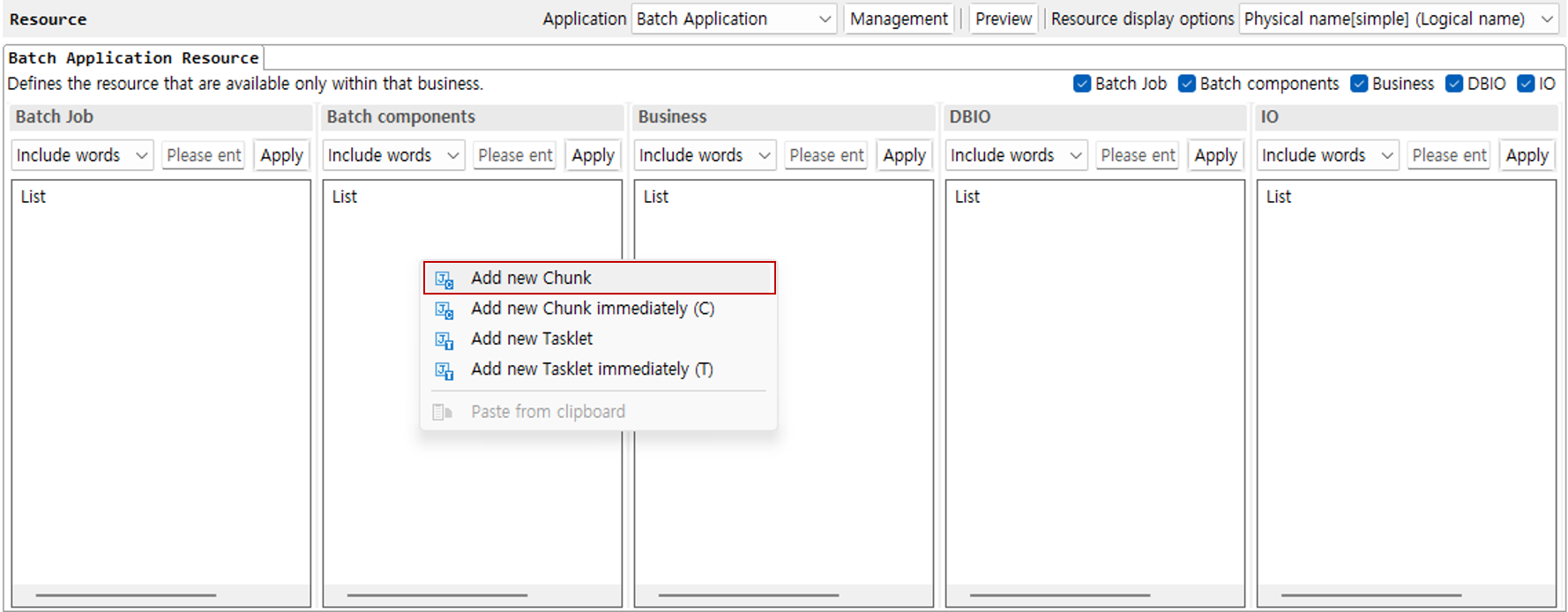Screen dimensions: 1568x612
Task: Click the Management button
Action: 898,19
